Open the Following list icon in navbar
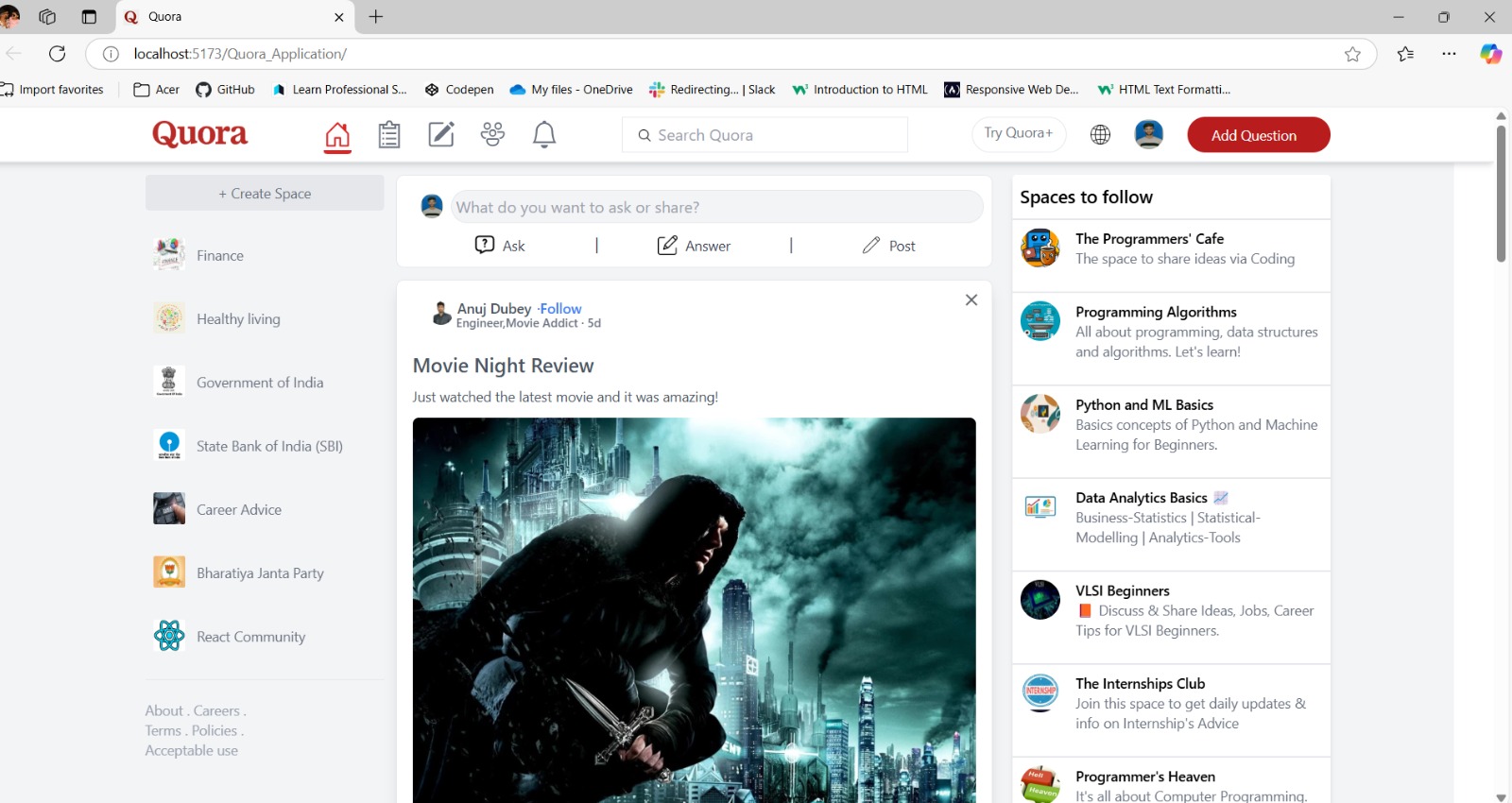Viewport: 1512px width, 803px height. pyautogui.click(x=389, y=135)
